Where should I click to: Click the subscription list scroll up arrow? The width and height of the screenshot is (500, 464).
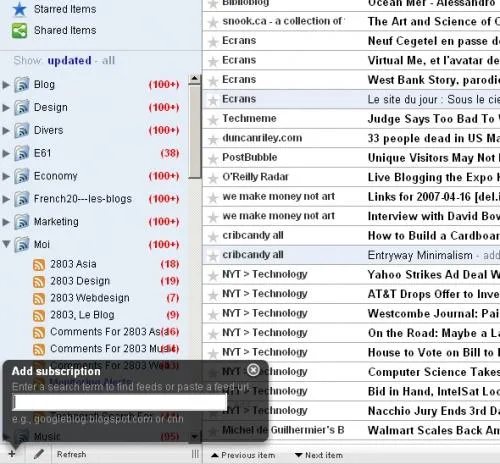195,79
